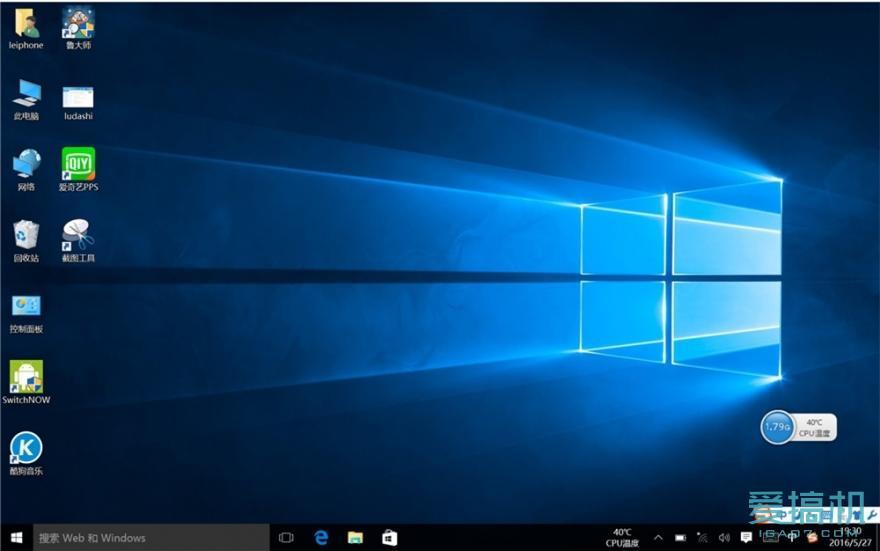Open File Explorer from the taskbar

(x=355, y=538)
